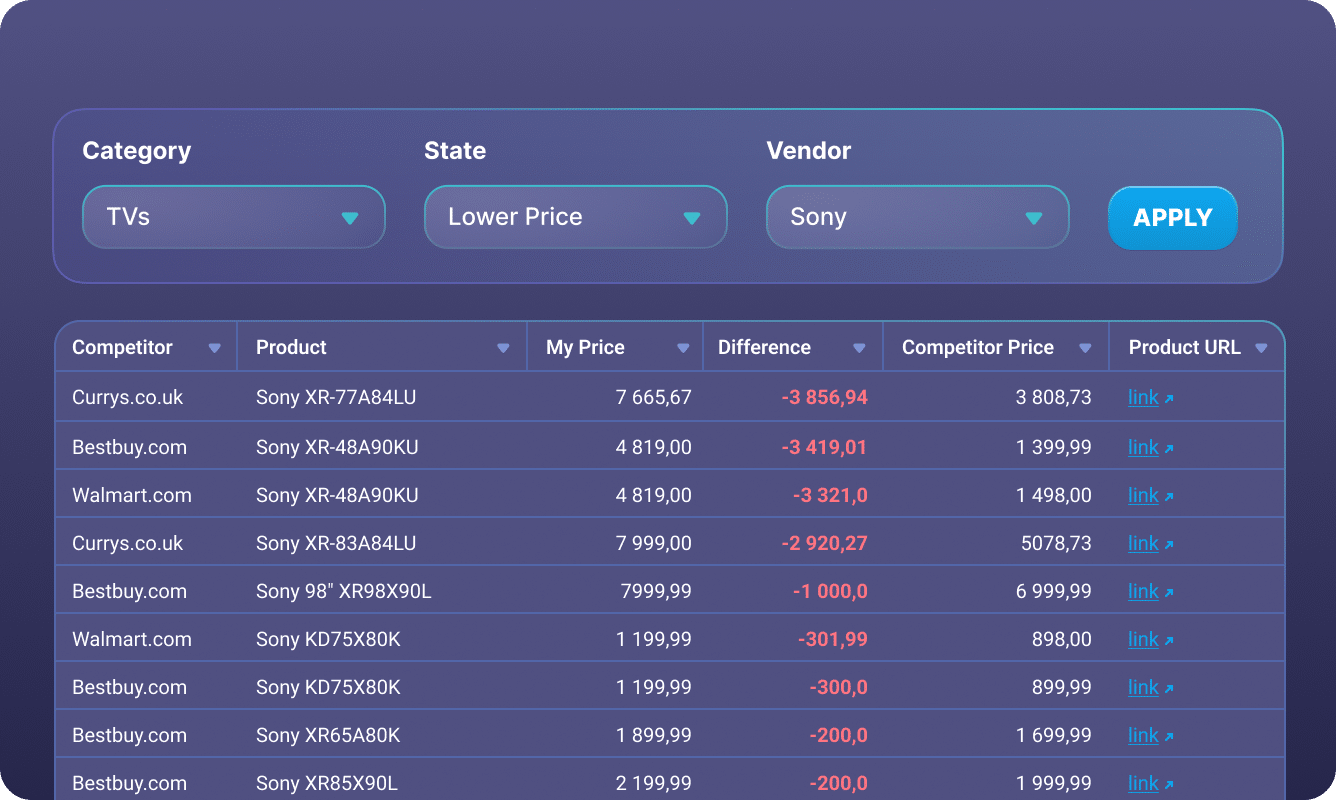Click the Product column sort arrow
Viewport: 1336px width, 800px height.
point(503,348)
